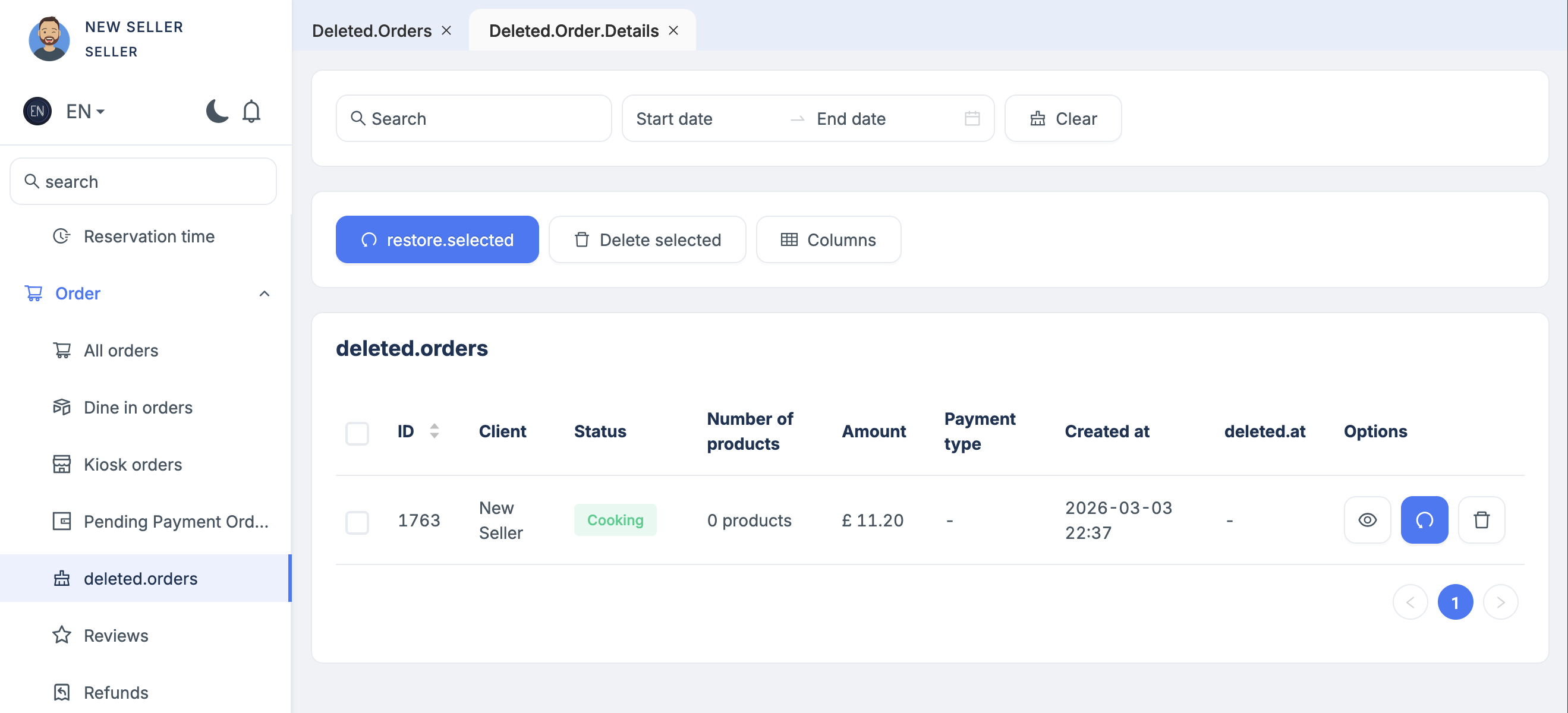Viewport: 1568px width, 713px height.
Task: Go to pagination page 1
Action: 1455,602
